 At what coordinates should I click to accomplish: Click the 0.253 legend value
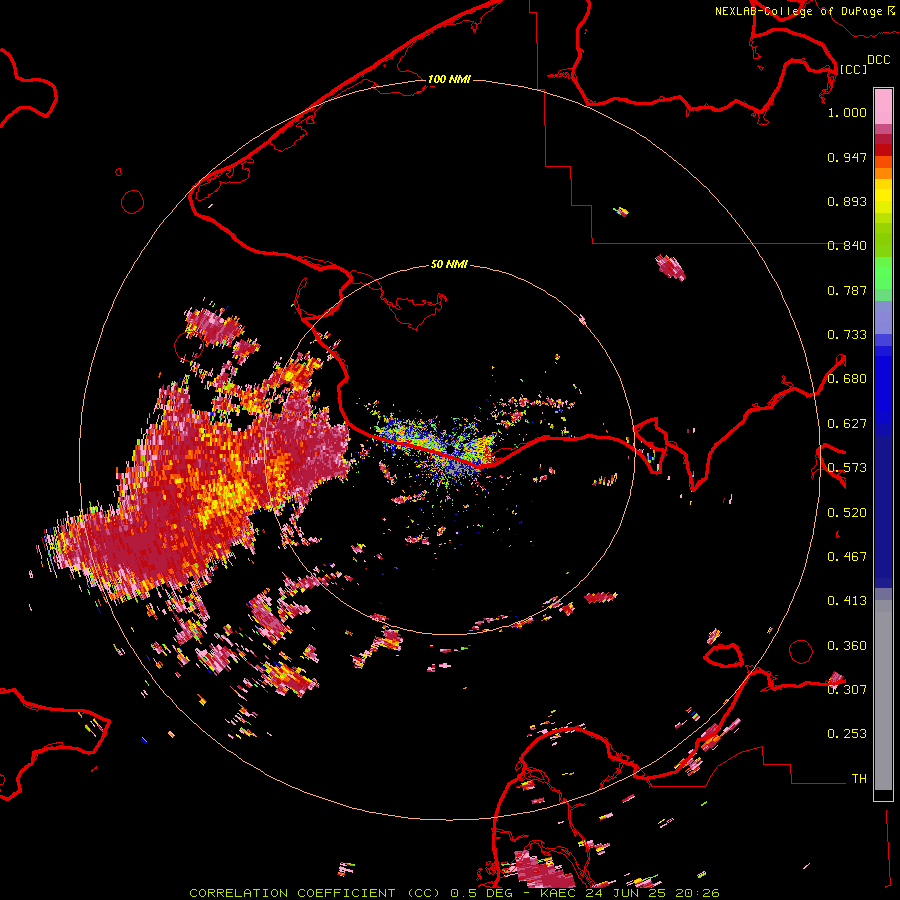coord(847,734)
